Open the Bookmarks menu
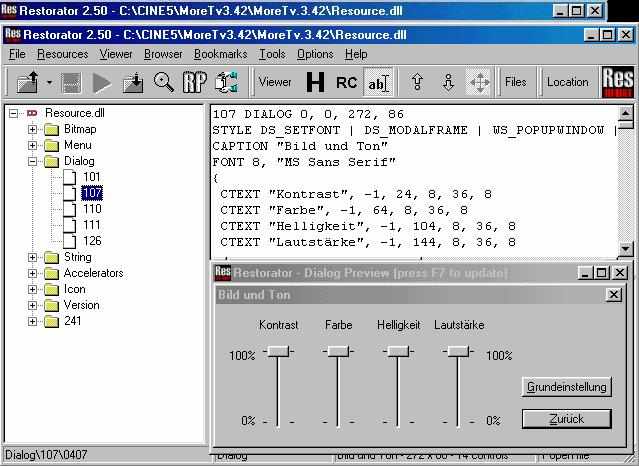The width and height of the screenshot is (639, 466). click(220, 54)
